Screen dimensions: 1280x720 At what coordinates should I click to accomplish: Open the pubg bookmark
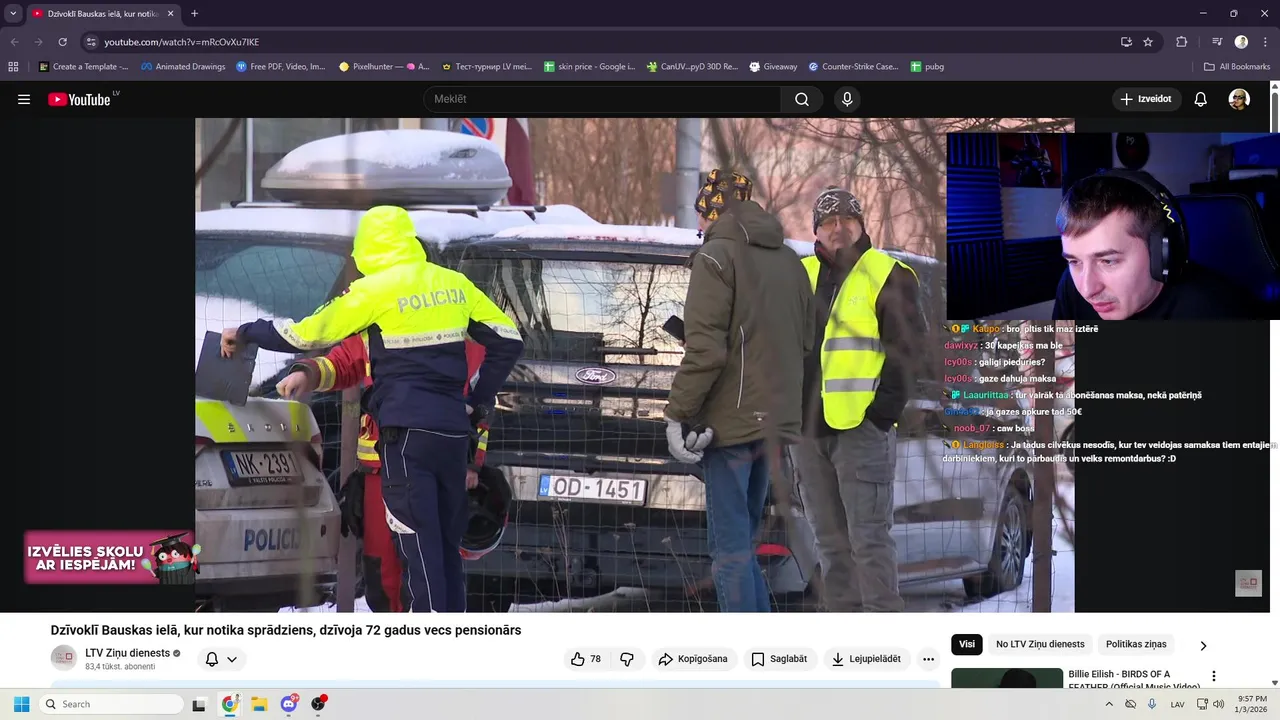point(927,67)
